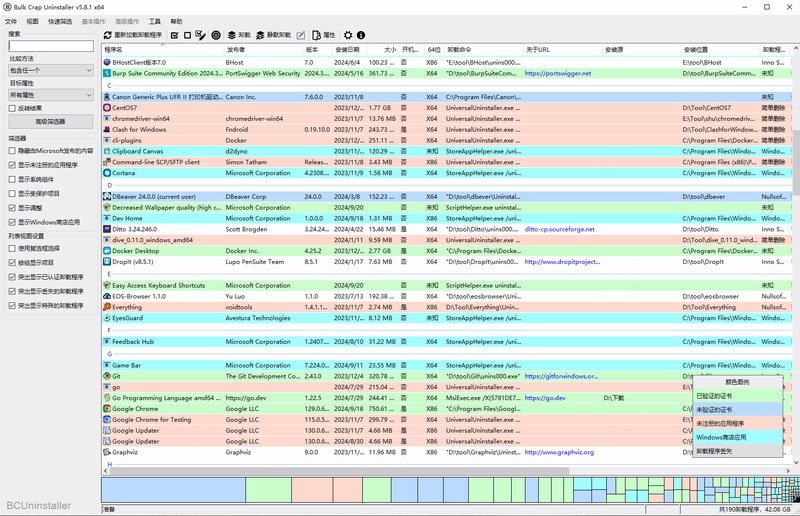Uncheck the 显示Windows商店应用 checkbox
Image resolution: width=800 pixels, height=516 pixels.
pyautogui.click(x=11, y=221)
